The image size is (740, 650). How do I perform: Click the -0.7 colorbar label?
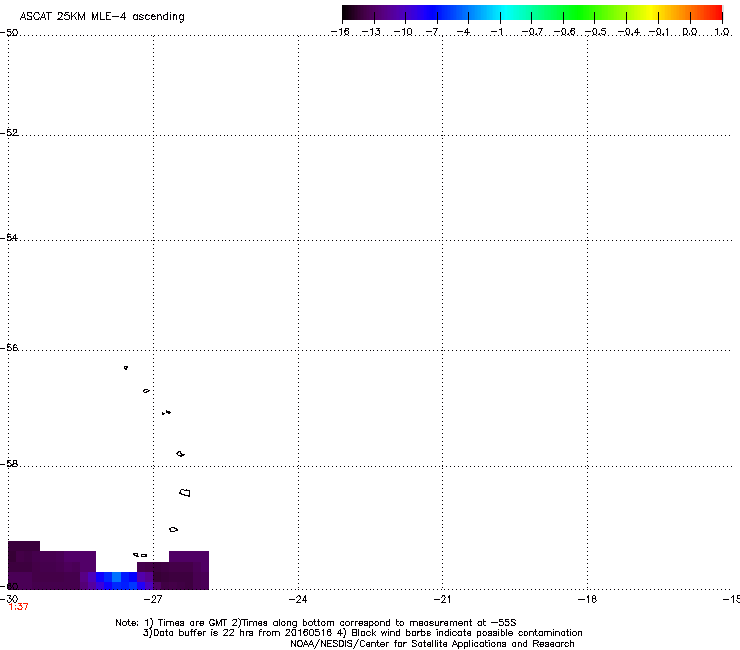(532, 32)
